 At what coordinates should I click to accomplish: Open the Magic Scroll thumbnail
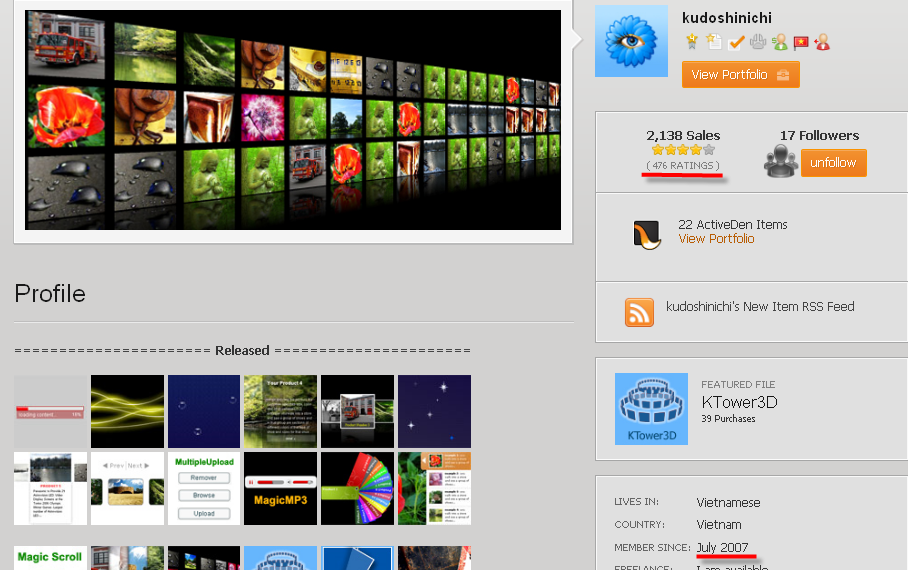click(50, 557)
